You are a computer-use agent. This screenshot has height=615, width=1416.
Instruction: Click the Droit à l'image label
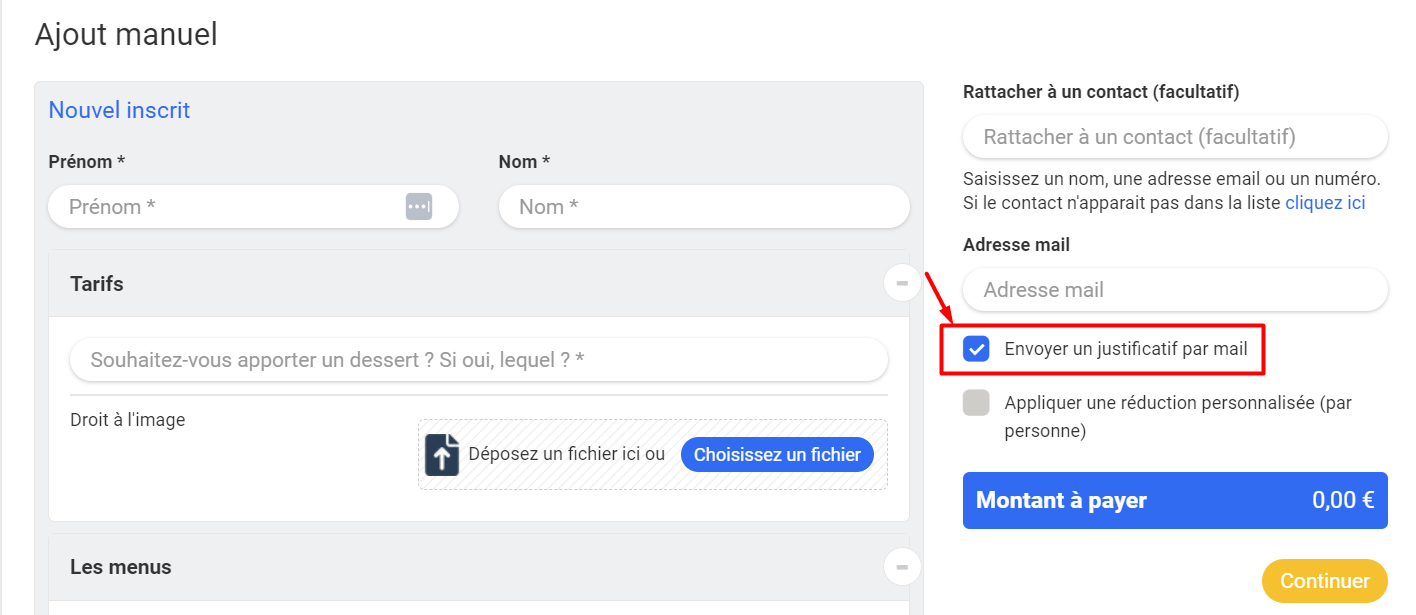128,420
